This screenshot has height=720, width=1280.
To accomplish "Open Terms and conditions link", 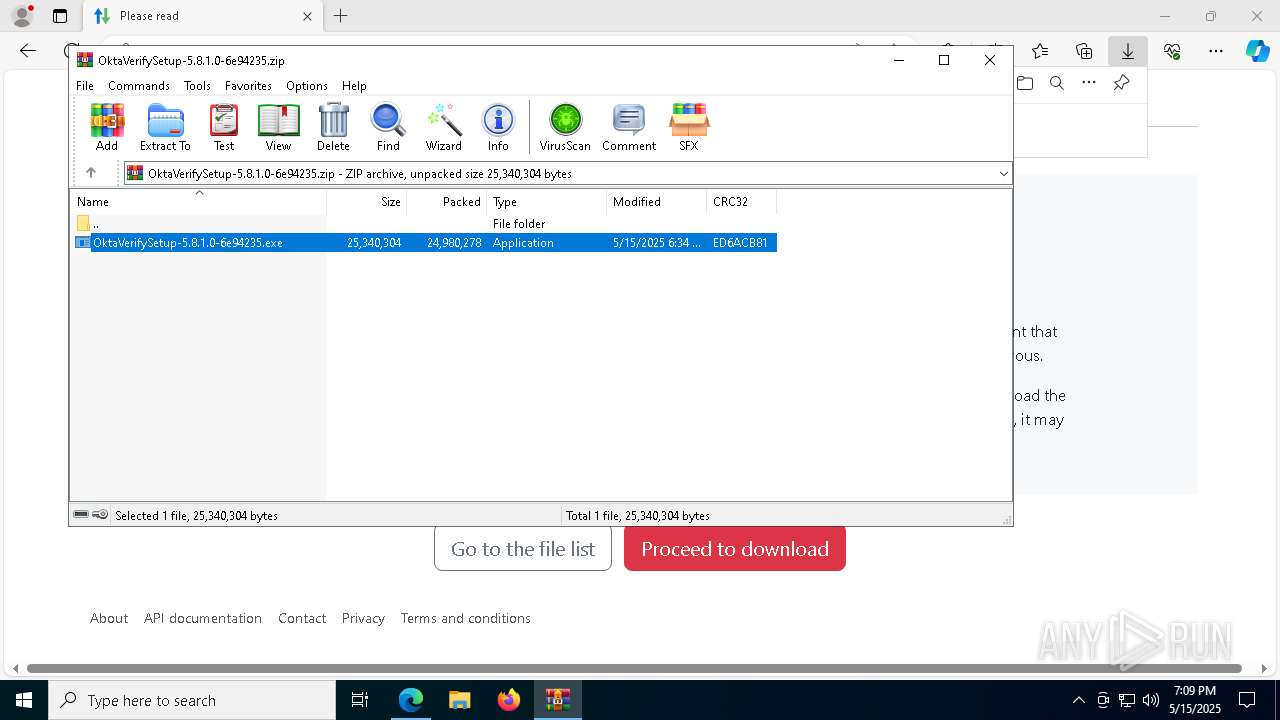I will pos(466,618).
